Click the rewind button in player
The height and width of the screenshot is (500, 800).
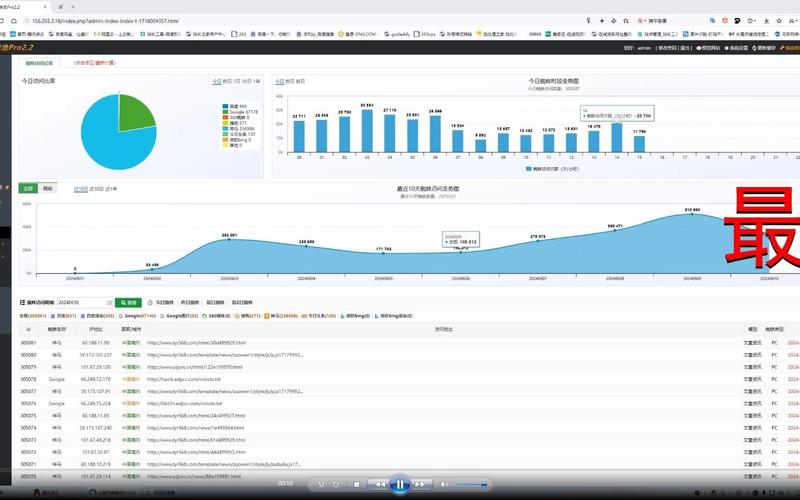click(x=379, y=484)
